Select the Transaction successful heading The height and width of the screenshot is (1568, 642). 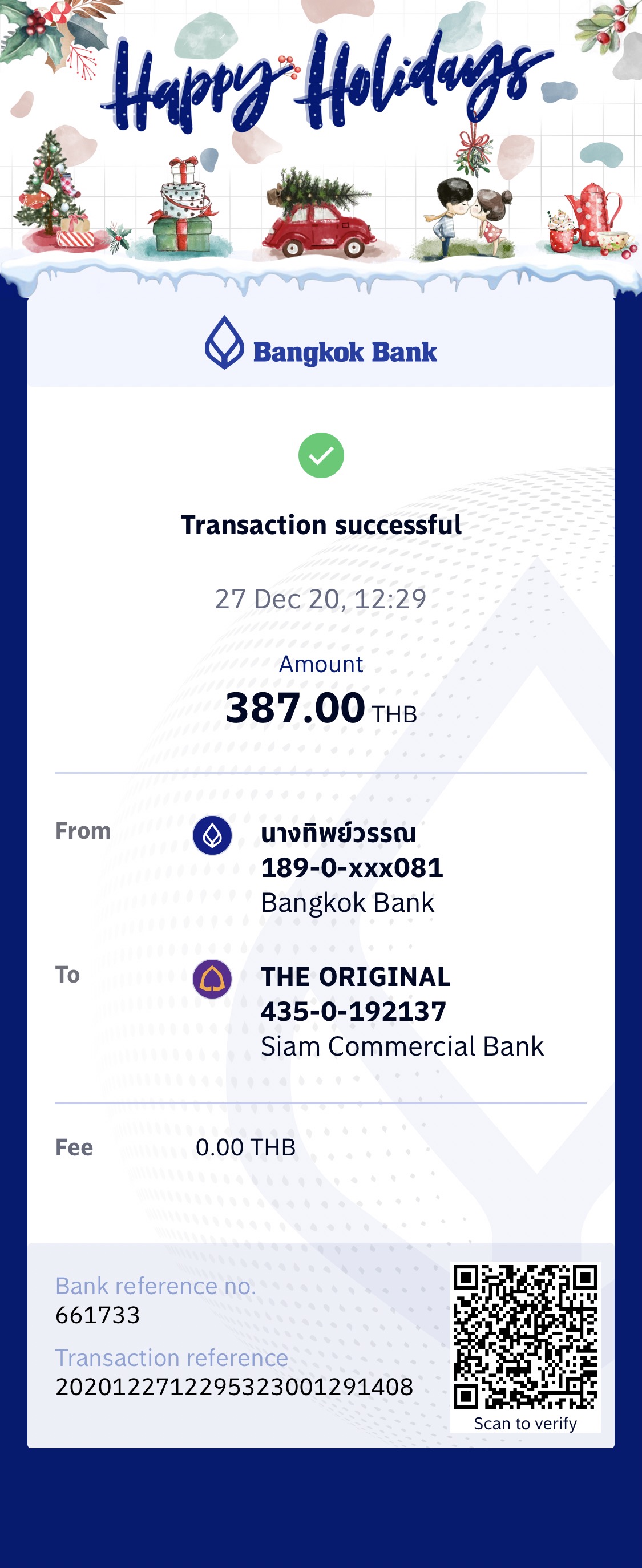point(321,525)
